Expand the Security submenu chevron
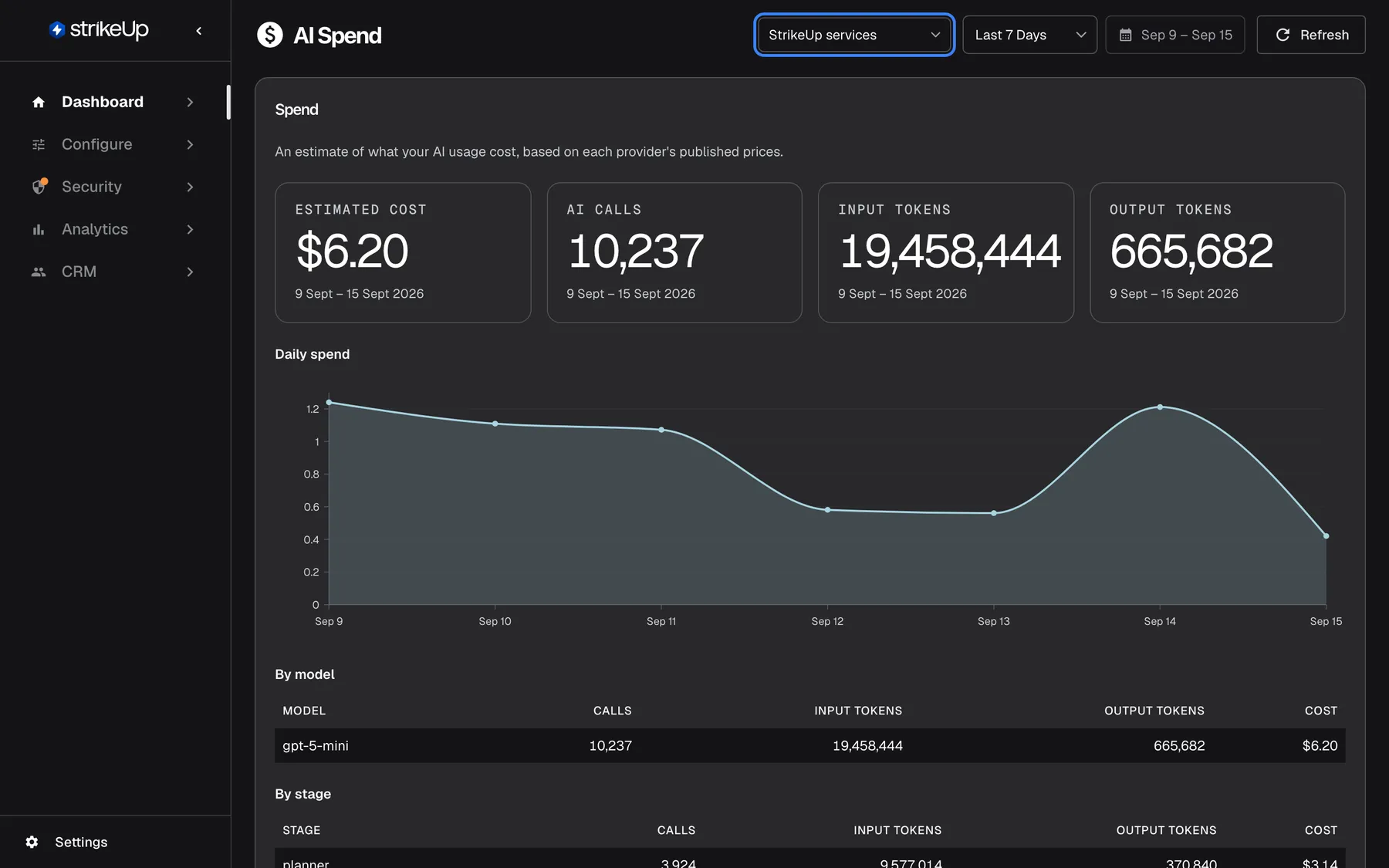Viewport: 1389px width, 868px height. point(190,187)
